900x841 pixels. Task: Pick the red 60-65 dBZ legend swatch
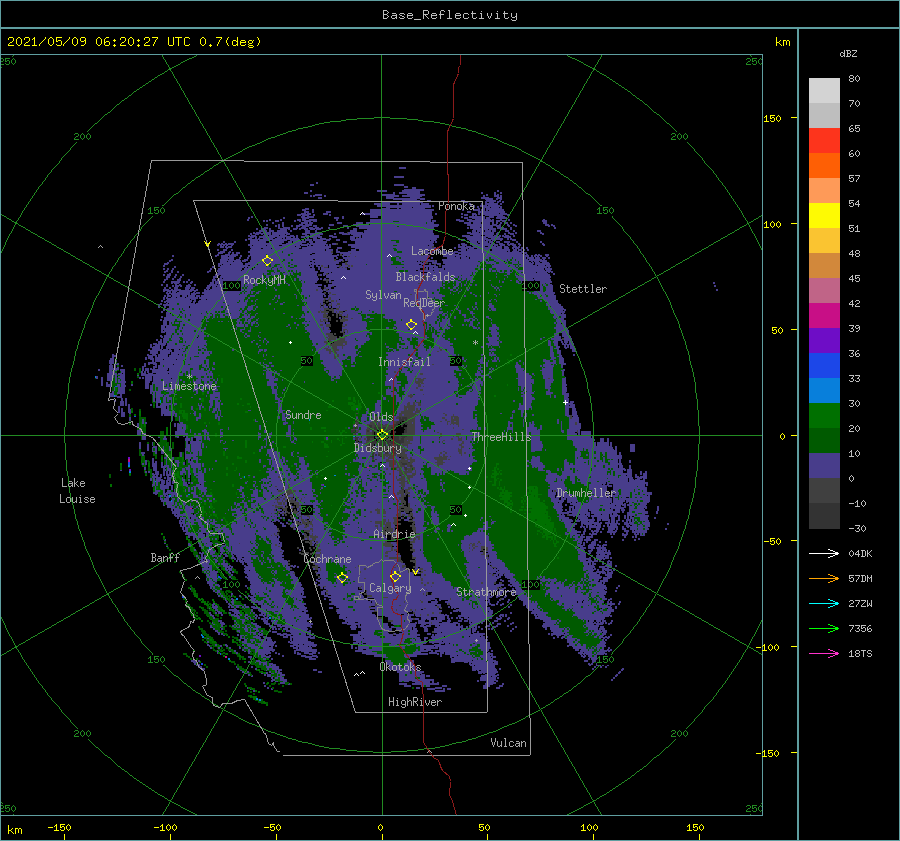(x=824, y=141)
